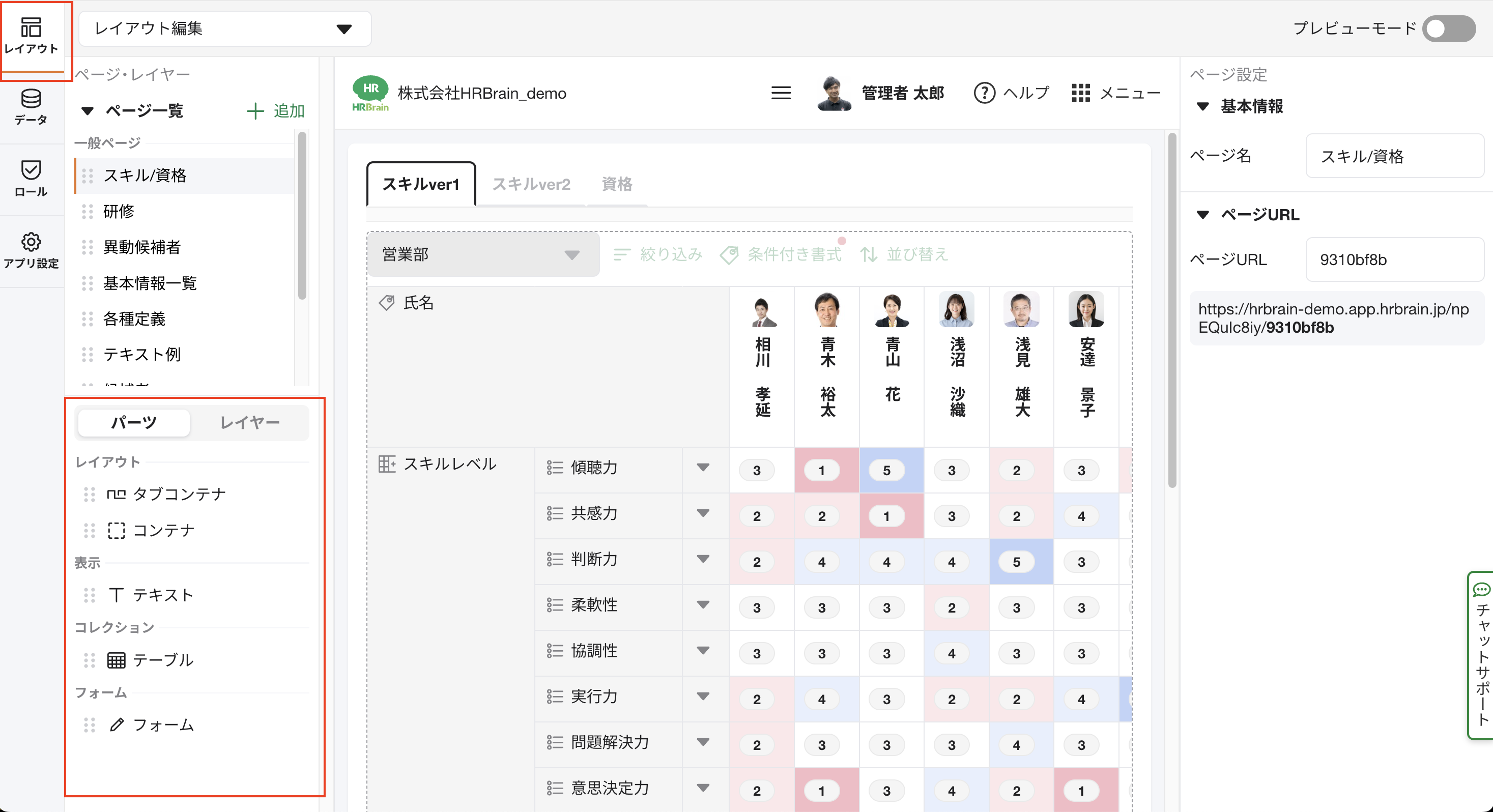Image resolution: width=1493 pixels, height=812 pixels.
Task: Click the 並び替え sort icon
Action: (x=868, y=254)
